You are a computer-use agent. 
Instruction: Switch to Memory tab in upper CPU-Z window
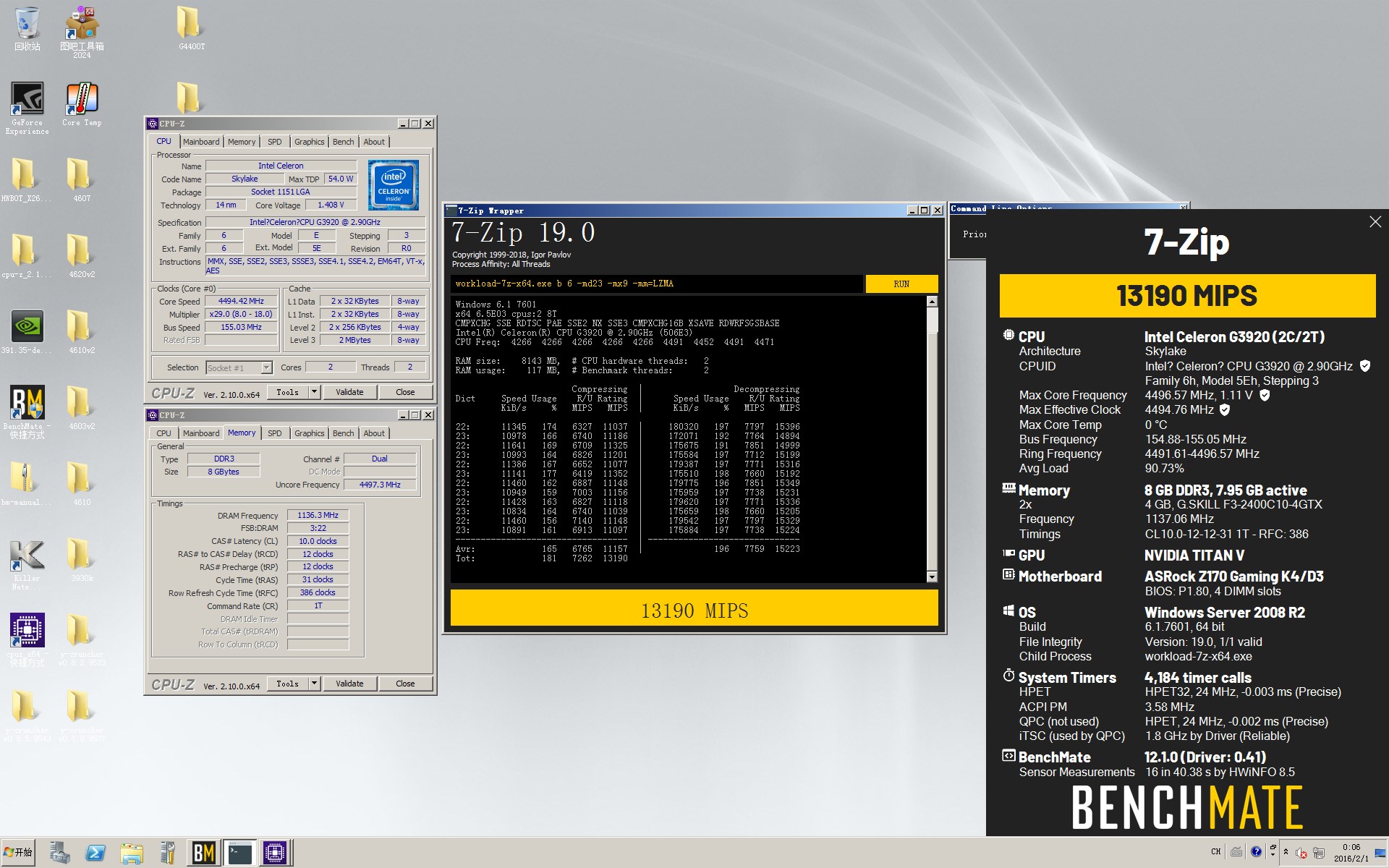[242, 142]
